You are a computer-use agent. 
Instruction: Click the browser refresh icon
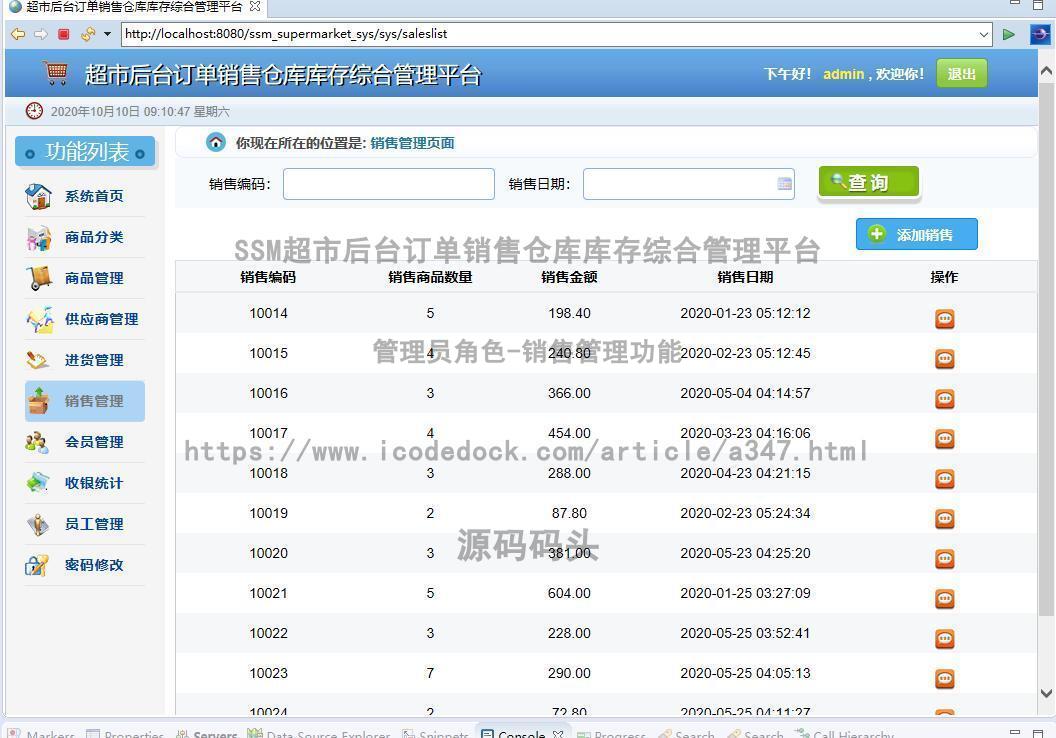86,33
